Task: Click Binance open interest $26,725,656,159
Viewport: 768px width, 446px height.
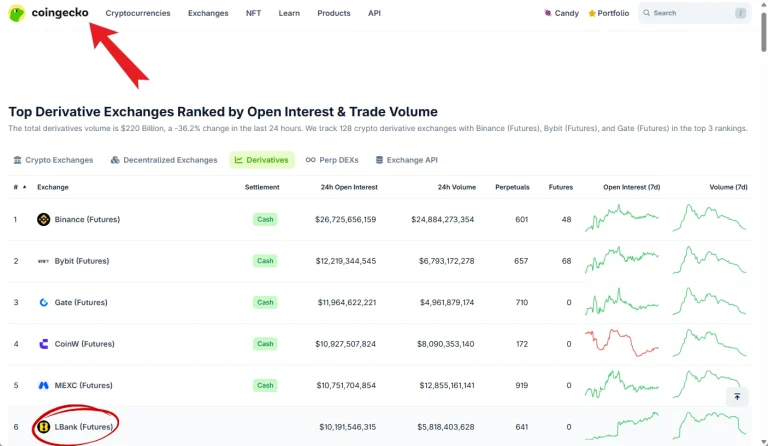Action: pyautogui.click(x=345, y=219)
